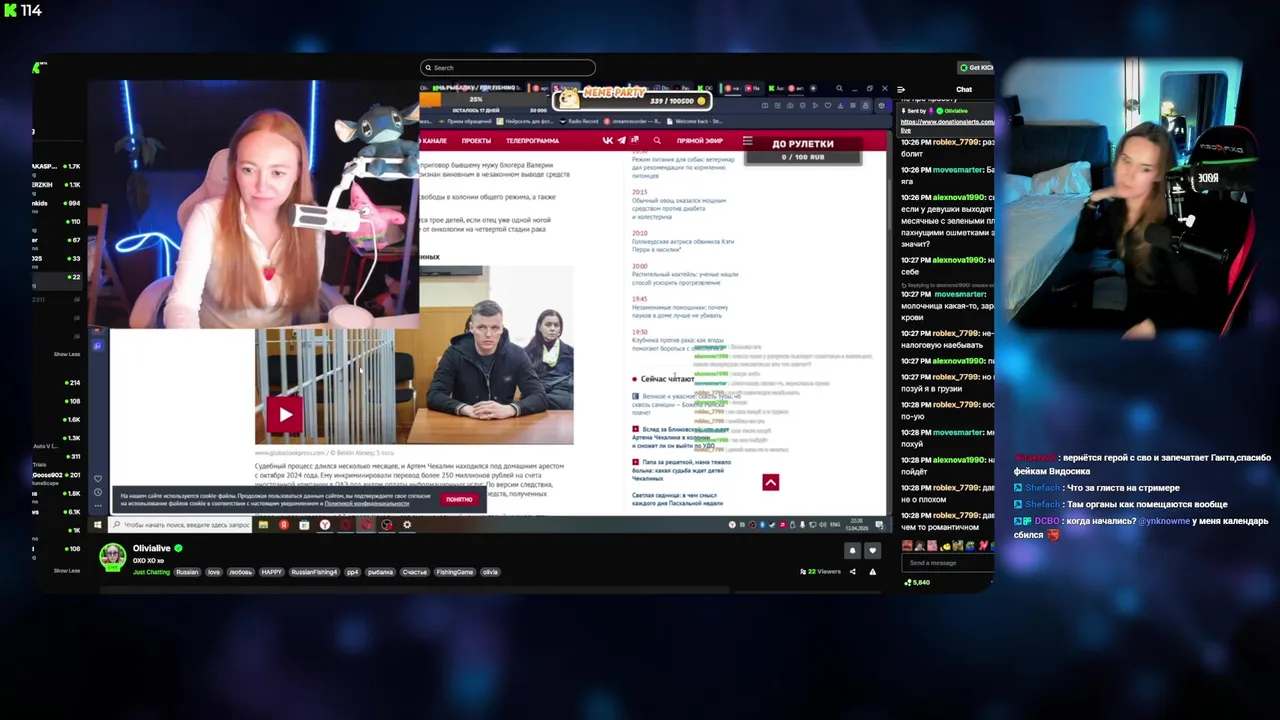
Task: Click the red scroll-to-top arrow button
Action: [770, 482]
